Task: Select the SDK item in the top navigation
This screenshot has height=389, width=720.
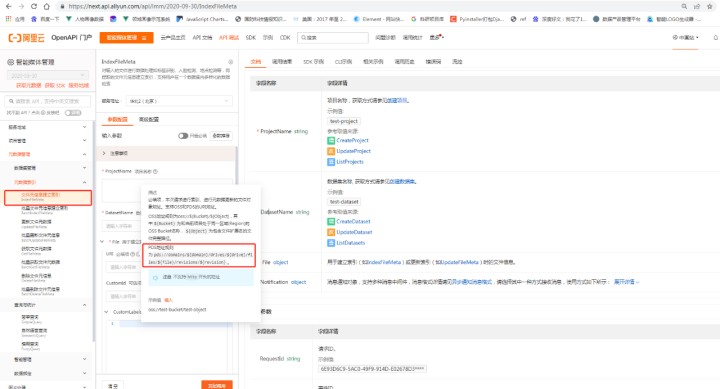Action: click(x=251, y=38)
